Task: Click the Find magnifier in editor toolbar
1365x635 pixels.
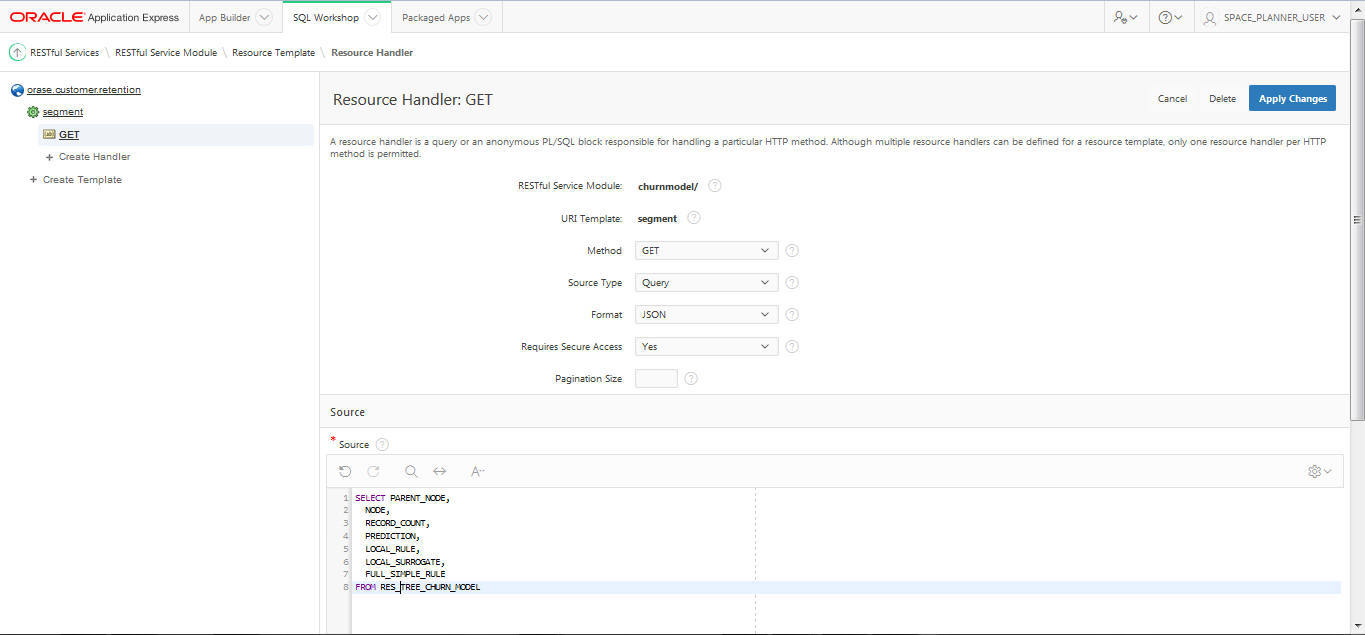Action: [x=411, y=471]
